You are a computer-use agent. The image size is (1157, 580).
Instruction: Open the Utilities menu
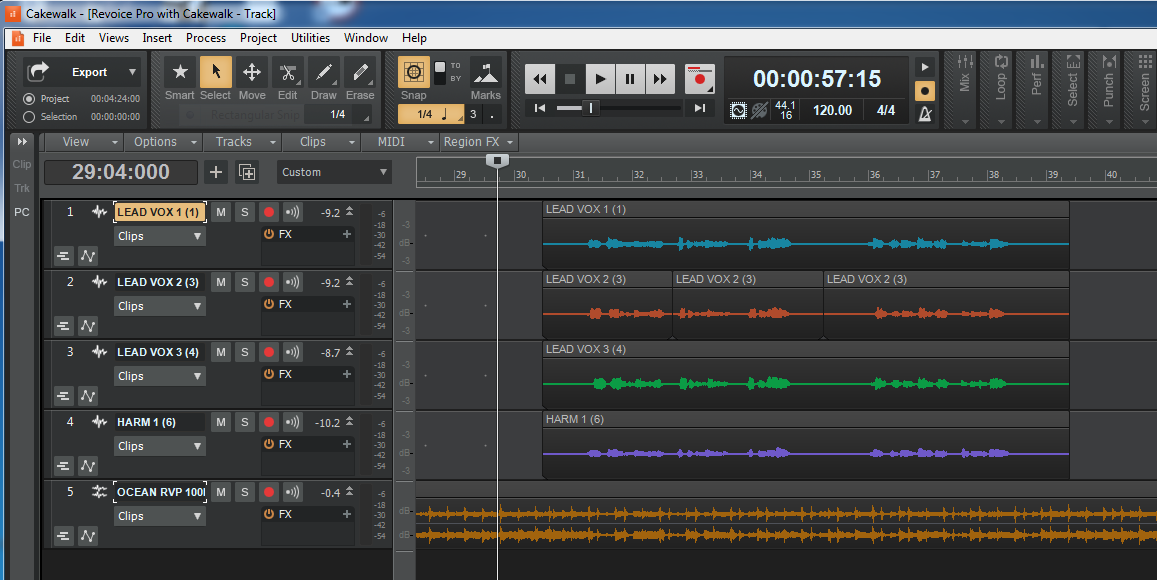(310, 38)
